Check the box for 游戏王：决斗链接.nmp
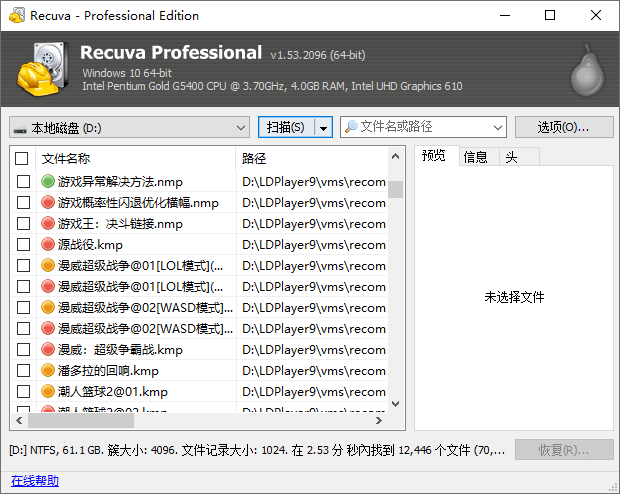This screenshot has width=620, height=494. pyautogui.click(x=23, y=223)
